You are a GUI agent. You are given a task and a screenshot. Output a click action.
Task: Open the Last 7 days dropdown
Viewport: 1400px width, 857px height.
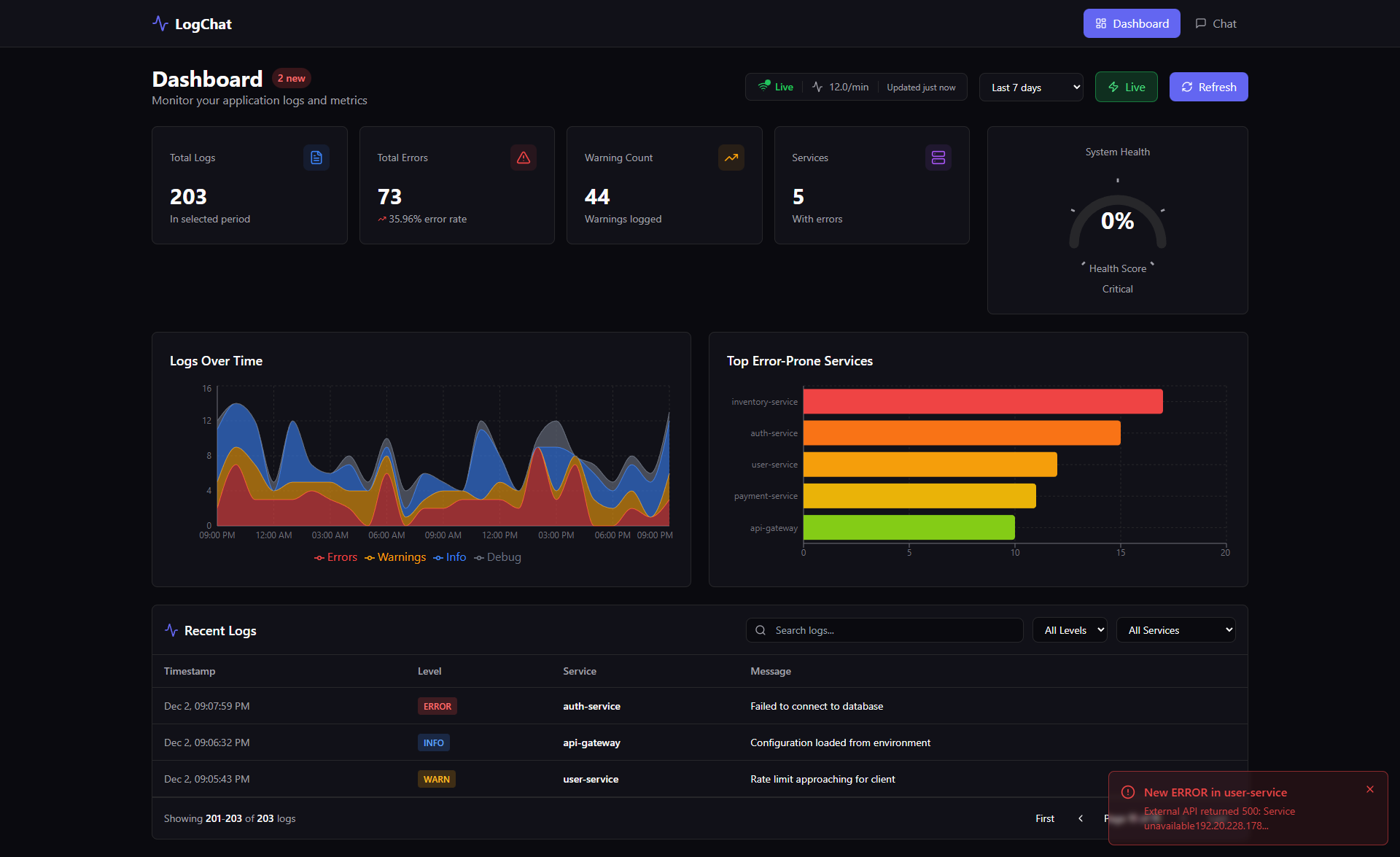1031,88
